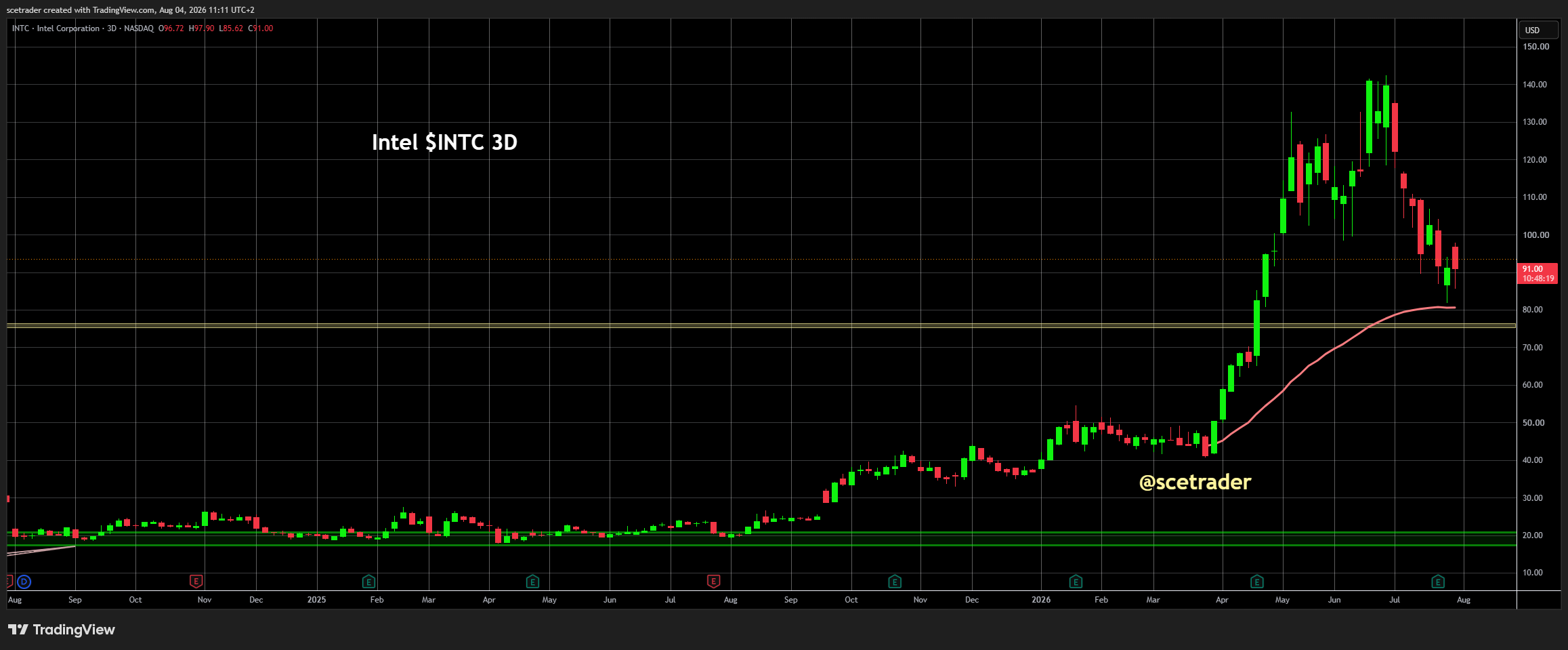Click the TradingView logo at the bottom

click(x=62, y=630)
